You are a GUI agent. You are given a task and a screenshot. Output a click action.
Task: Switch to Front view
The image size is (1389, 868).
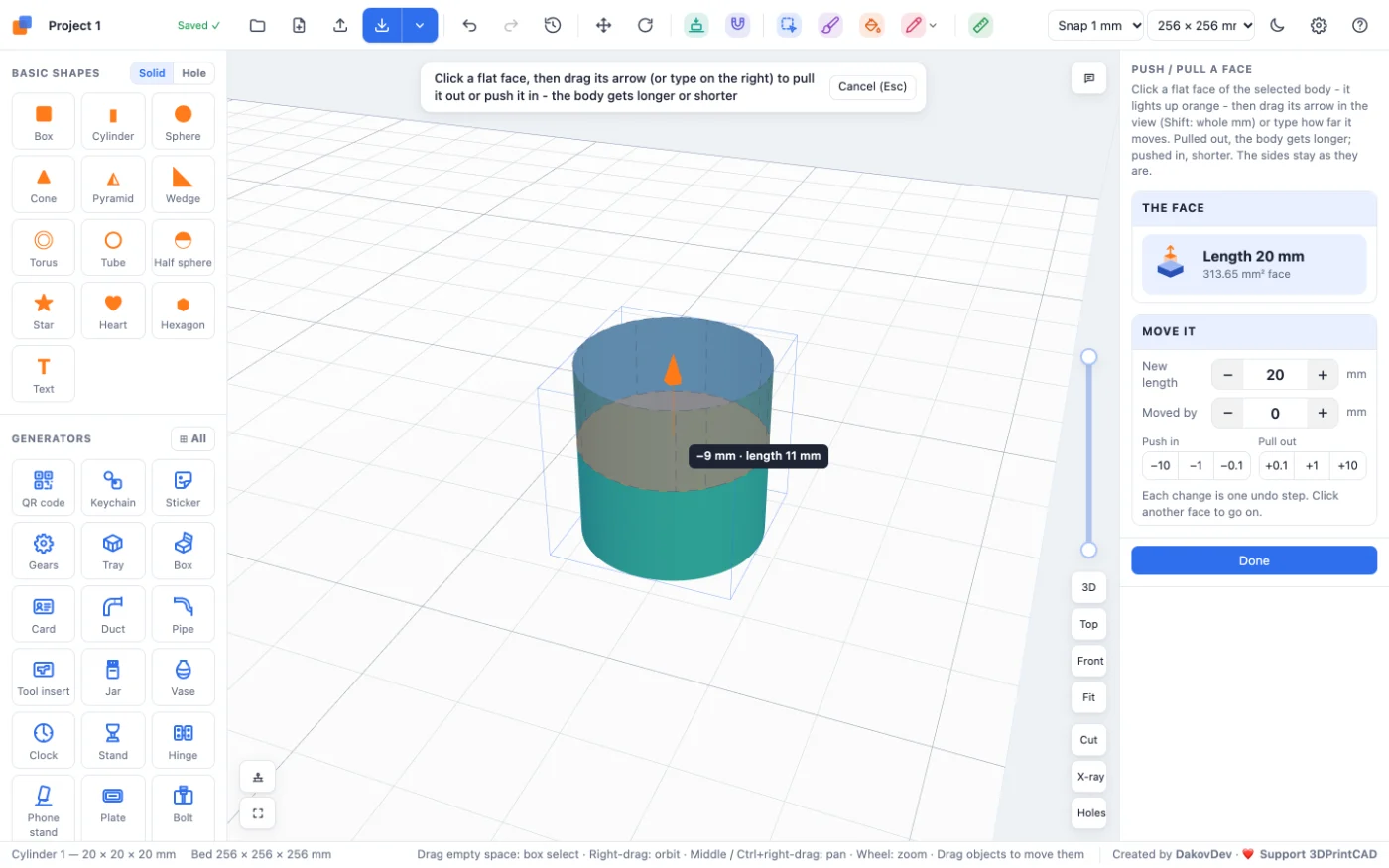tap(1089, 661)
